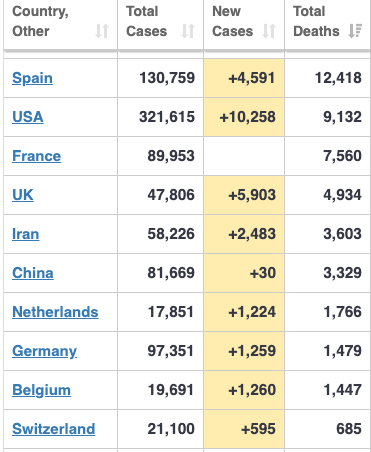Open the Switzerland country link
This screenshot has width=371, height=452.
54,429
